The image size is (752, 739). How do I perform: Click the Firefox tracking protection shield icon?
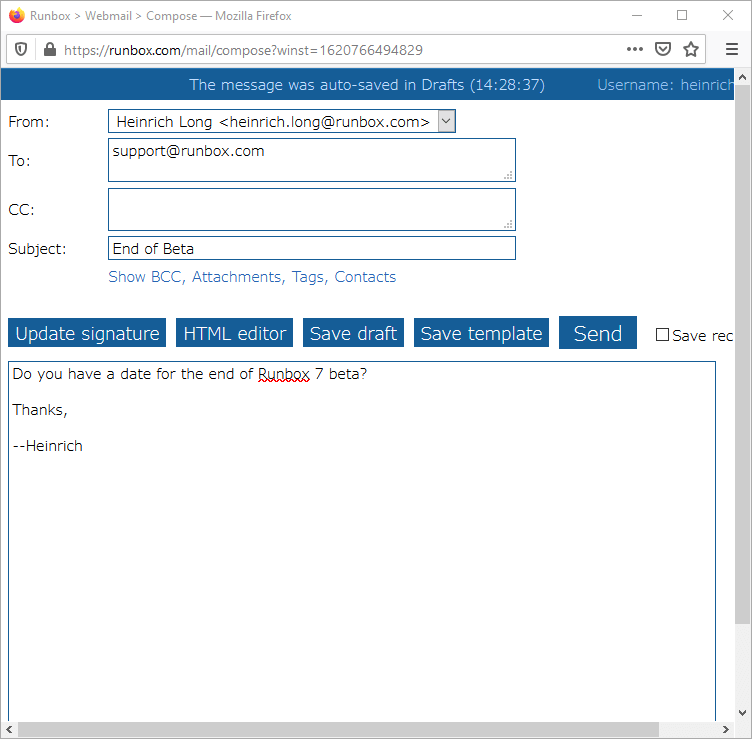[21, 49]
